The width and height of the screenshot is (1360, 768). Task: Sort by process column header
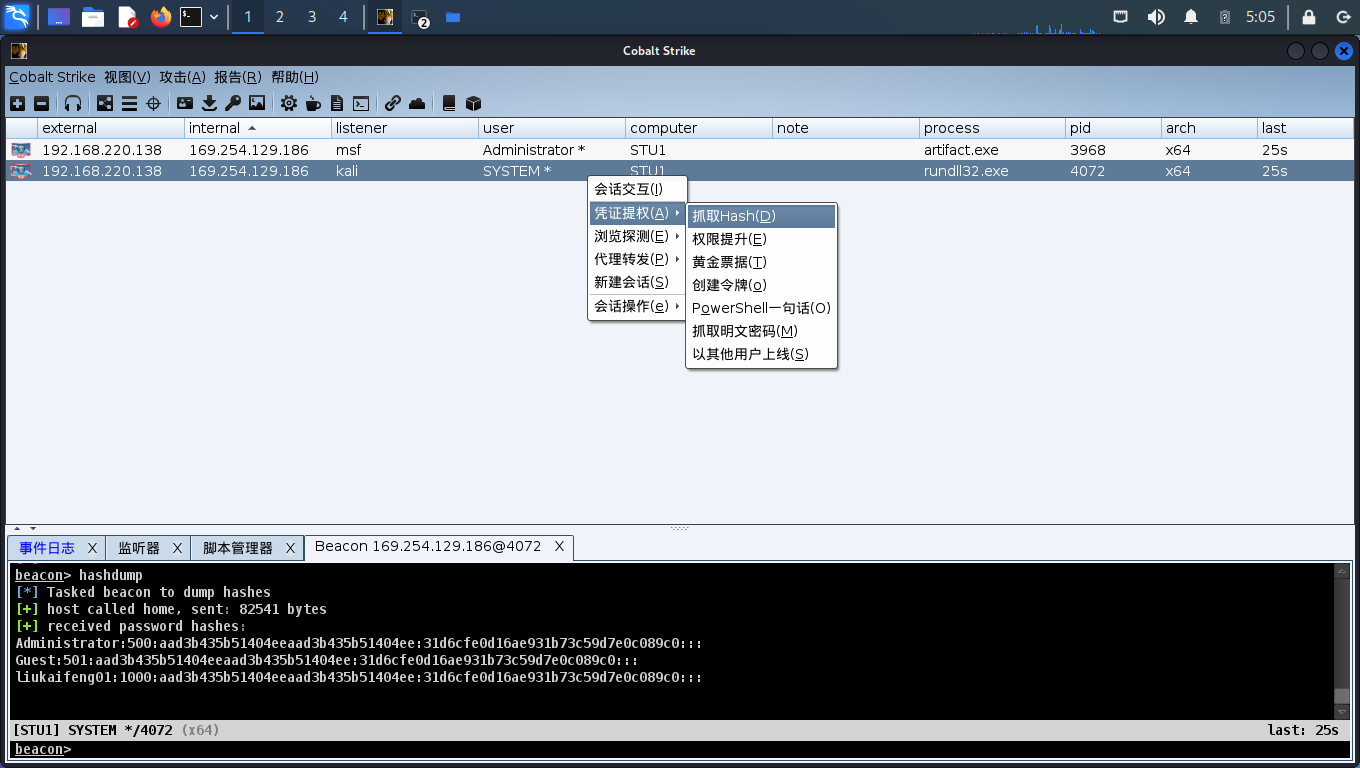992,128
